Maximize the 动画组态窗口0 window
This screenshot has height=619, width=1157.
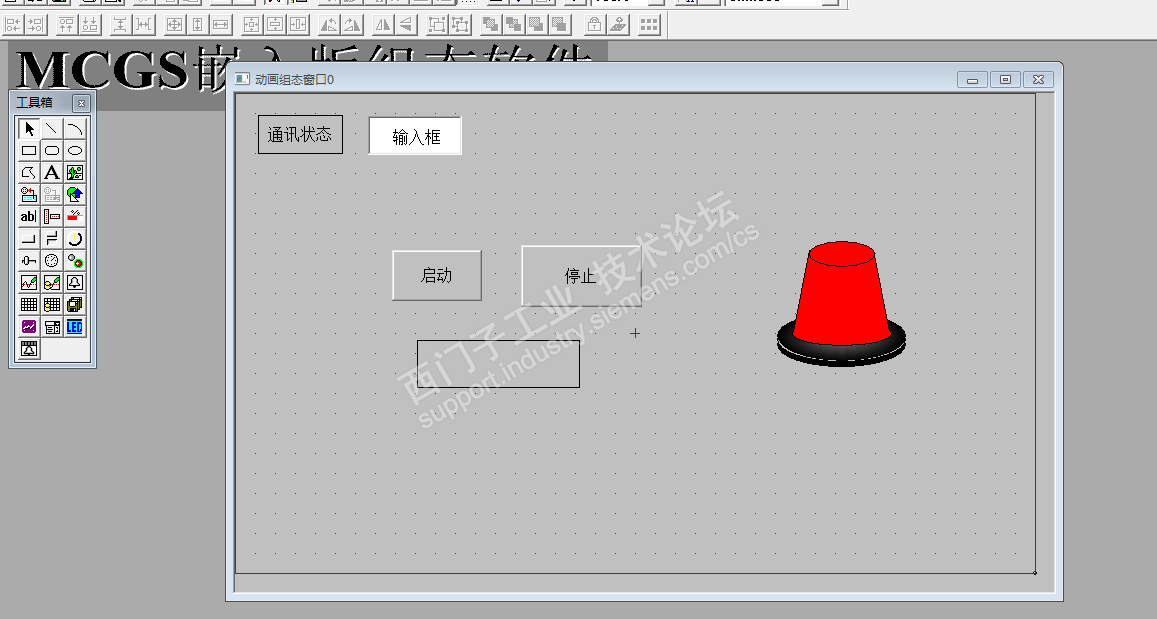click(x=1005, y=80)
